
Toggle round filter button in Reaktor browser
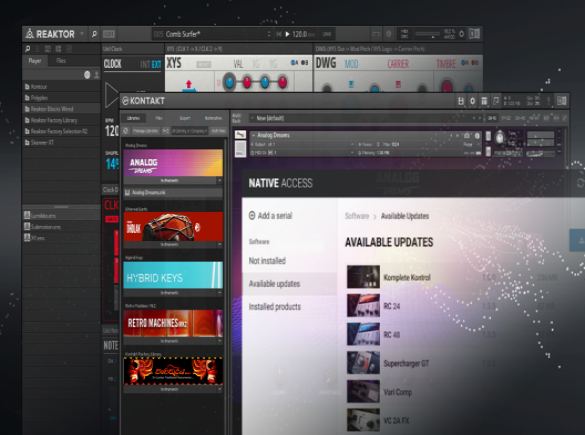(87, 75)
